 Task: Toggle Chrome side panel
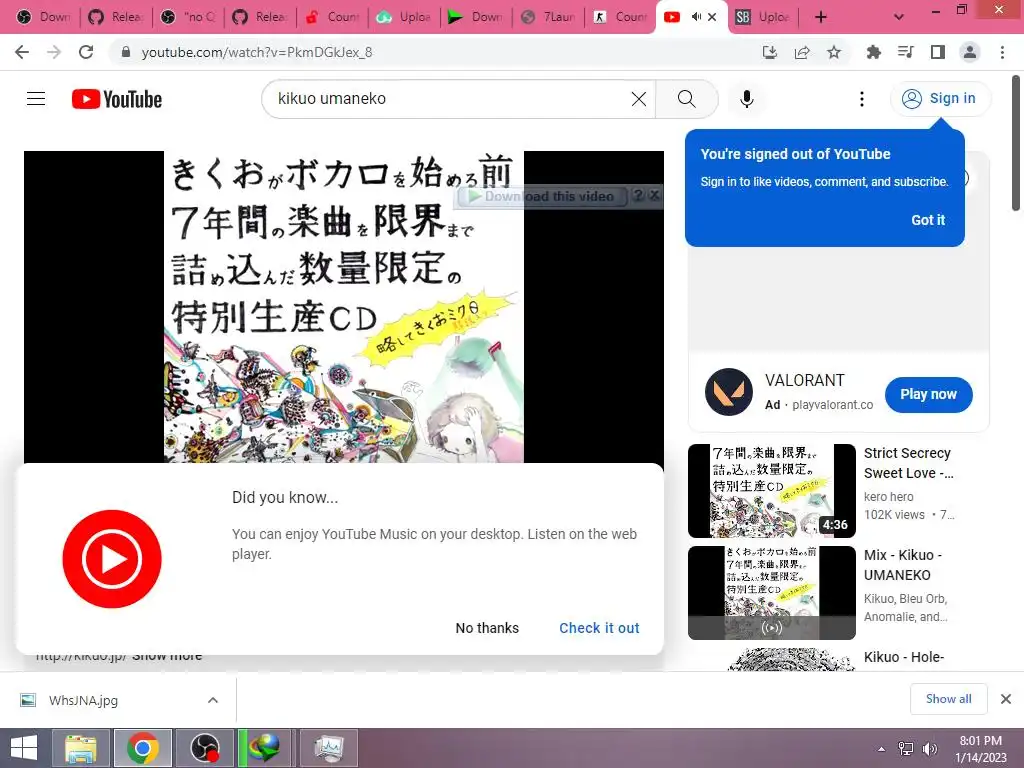937,52
